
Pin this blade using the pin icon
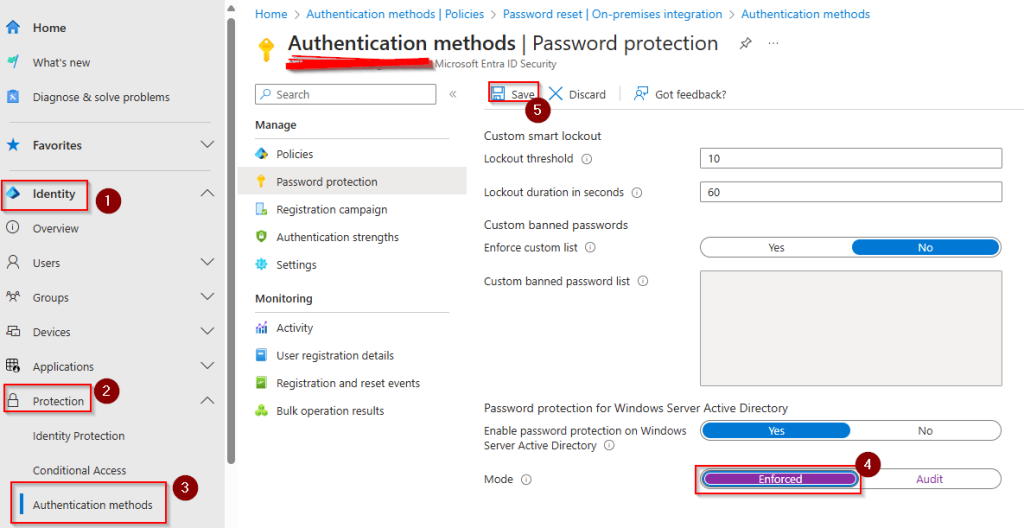(x=745, y=44)
